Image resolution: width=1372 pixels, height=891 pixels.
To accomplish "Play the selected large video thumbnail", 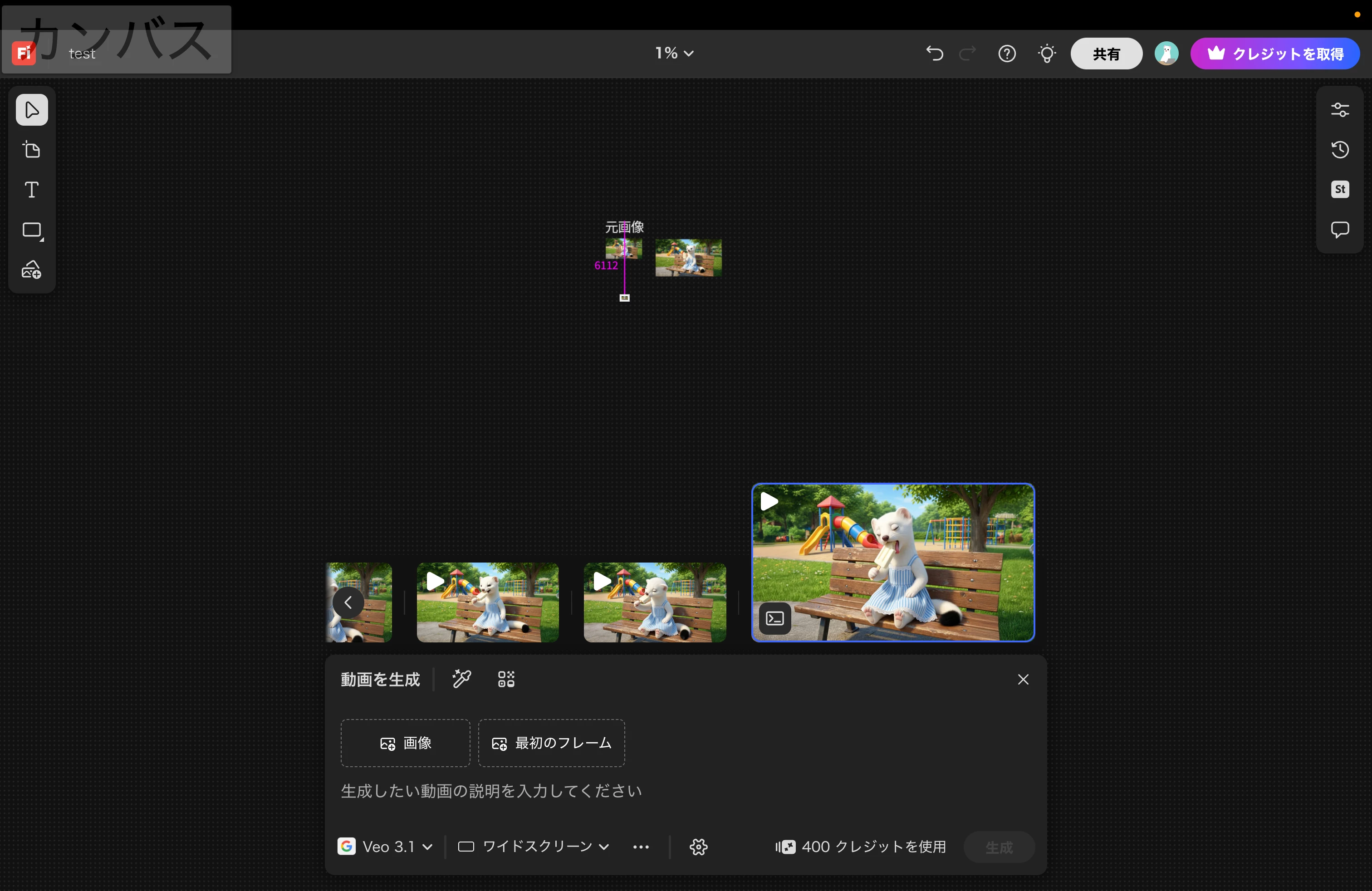I will [x=769, y=501].
